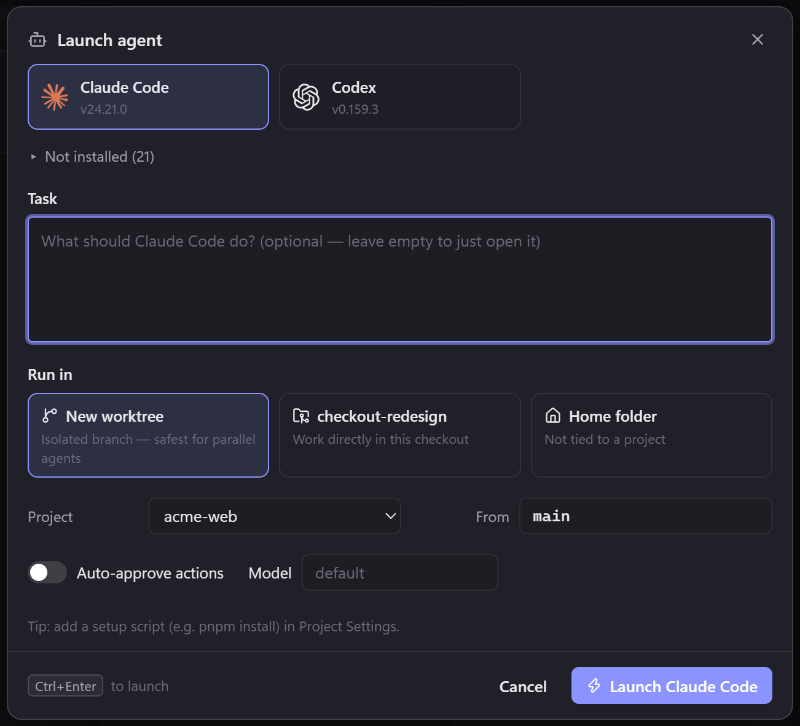800x726 pixels.
Task: Choose New worktree run option
Action: coord(148,435)
